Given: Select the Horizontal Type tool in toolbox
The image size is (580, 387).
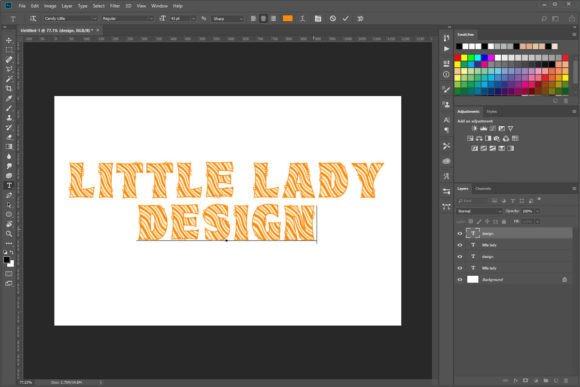Looking at the screenshot, I should [x=9, y=185].
